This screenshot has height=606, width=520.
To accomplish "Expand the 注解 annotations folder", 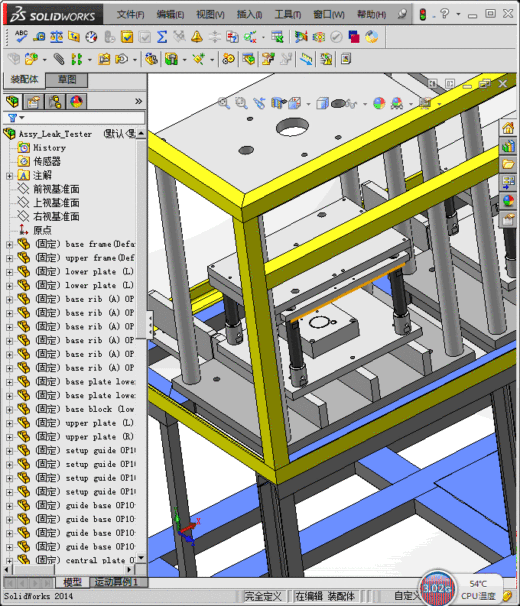I will pos(9,176).
